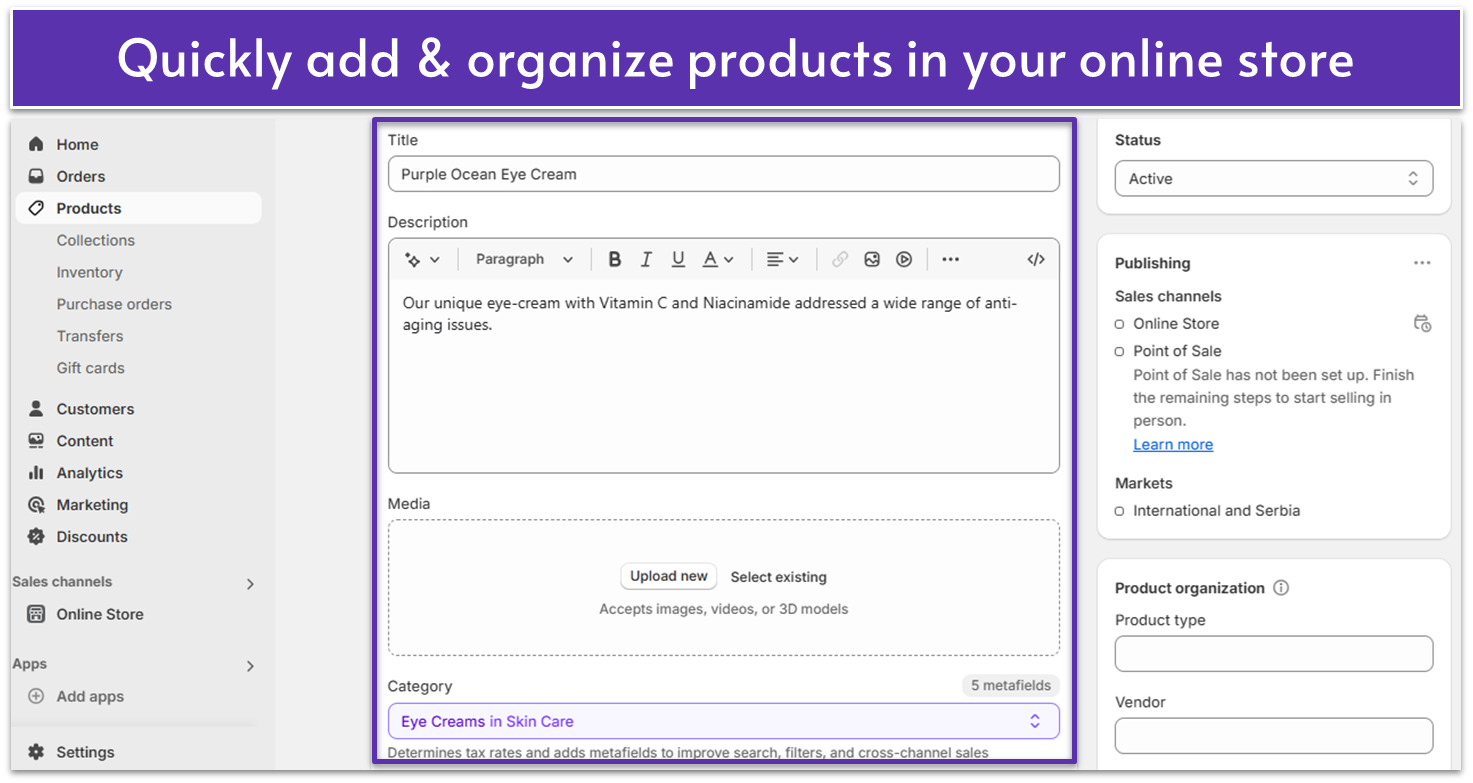Open Learn more link about Point of Sale
Screen dimensions: 1473x783
point(1173,445)
